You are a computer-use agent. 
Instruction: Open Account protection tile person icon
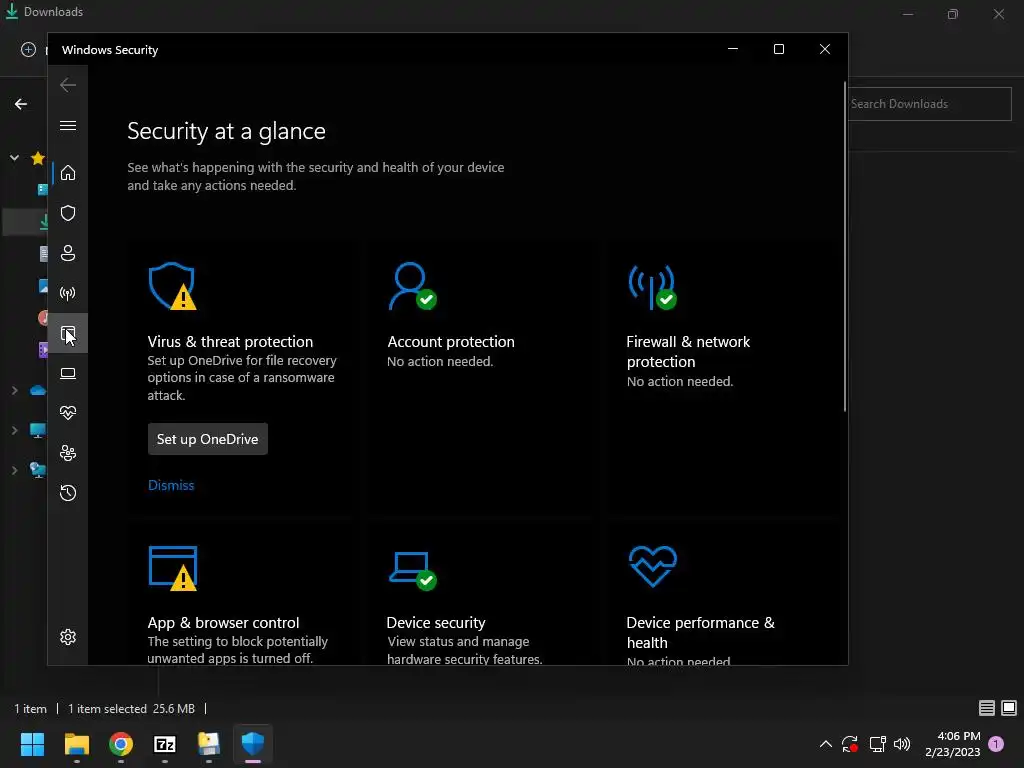point(412,286)
